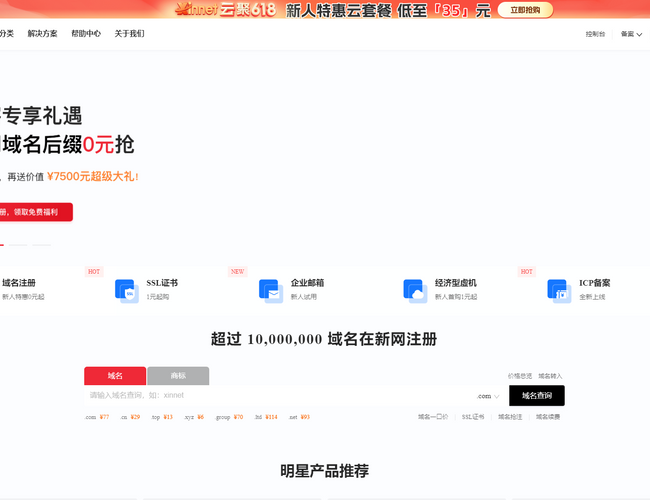Click the 经济型虚机 product title
This screenshot has width=650, height=500.
(456, 283)
